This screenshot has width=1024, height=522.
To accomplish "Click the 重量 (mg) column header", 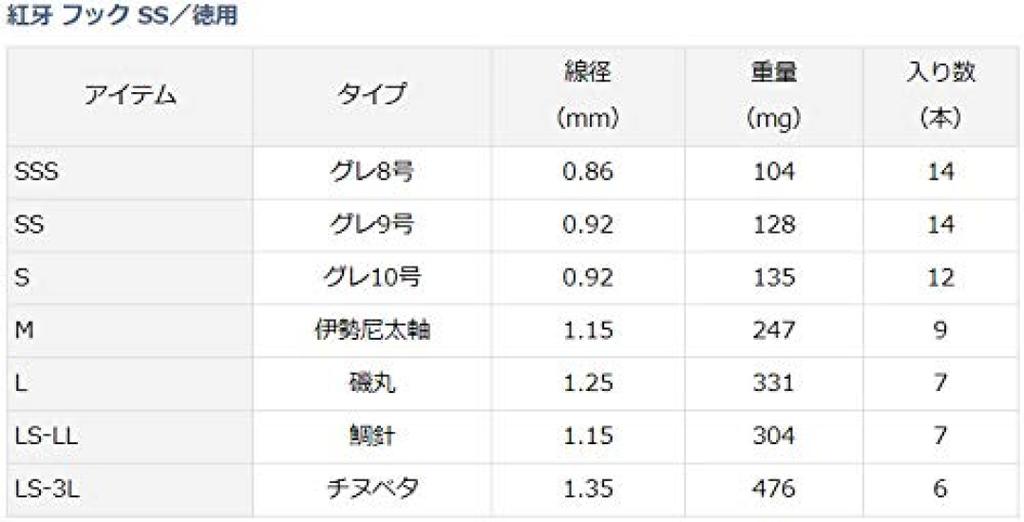I will coord(774,96).
